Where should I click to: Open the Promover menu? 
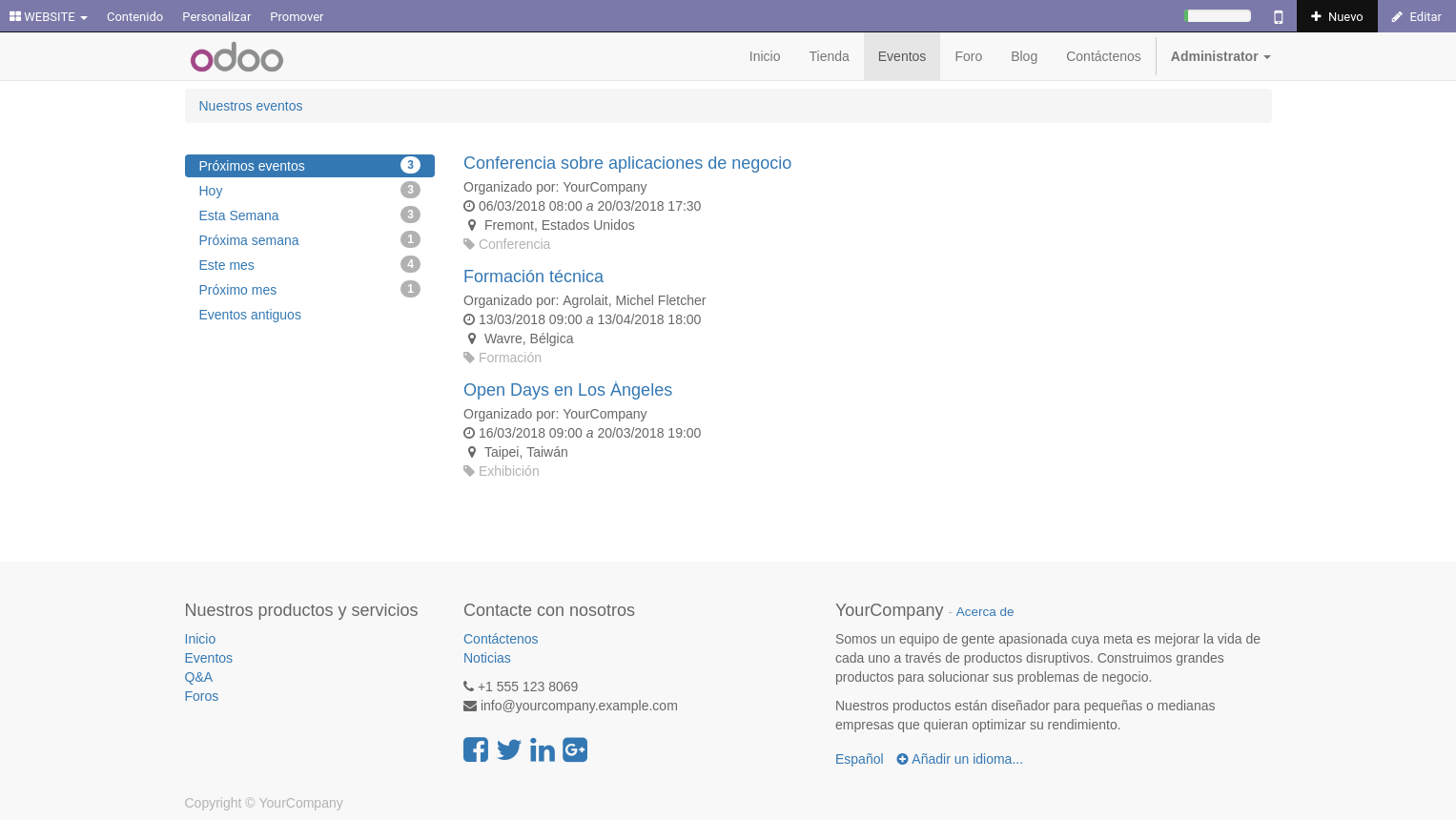297,16
